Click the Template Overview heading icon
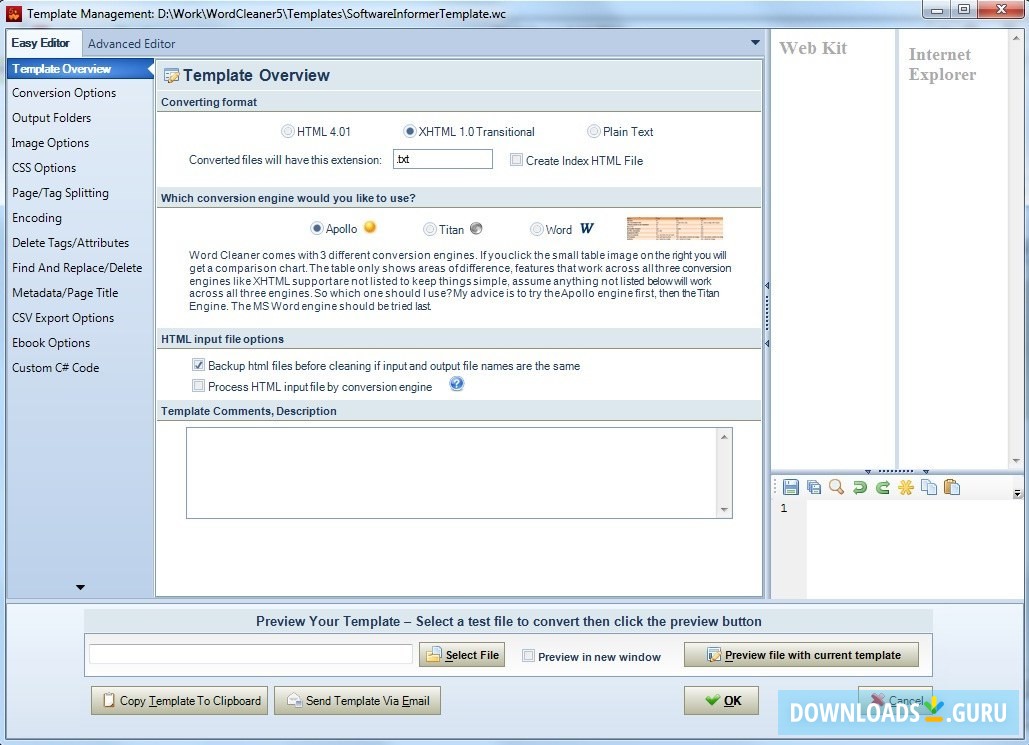1029x745 pixels. click(x=171, y=76)
